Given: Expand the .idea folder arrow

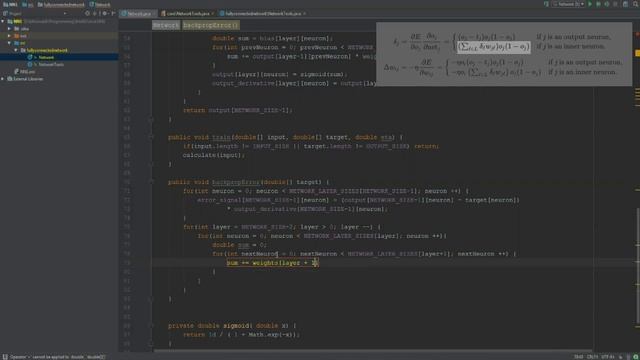Looking at the screenshot, I should 9,29.
